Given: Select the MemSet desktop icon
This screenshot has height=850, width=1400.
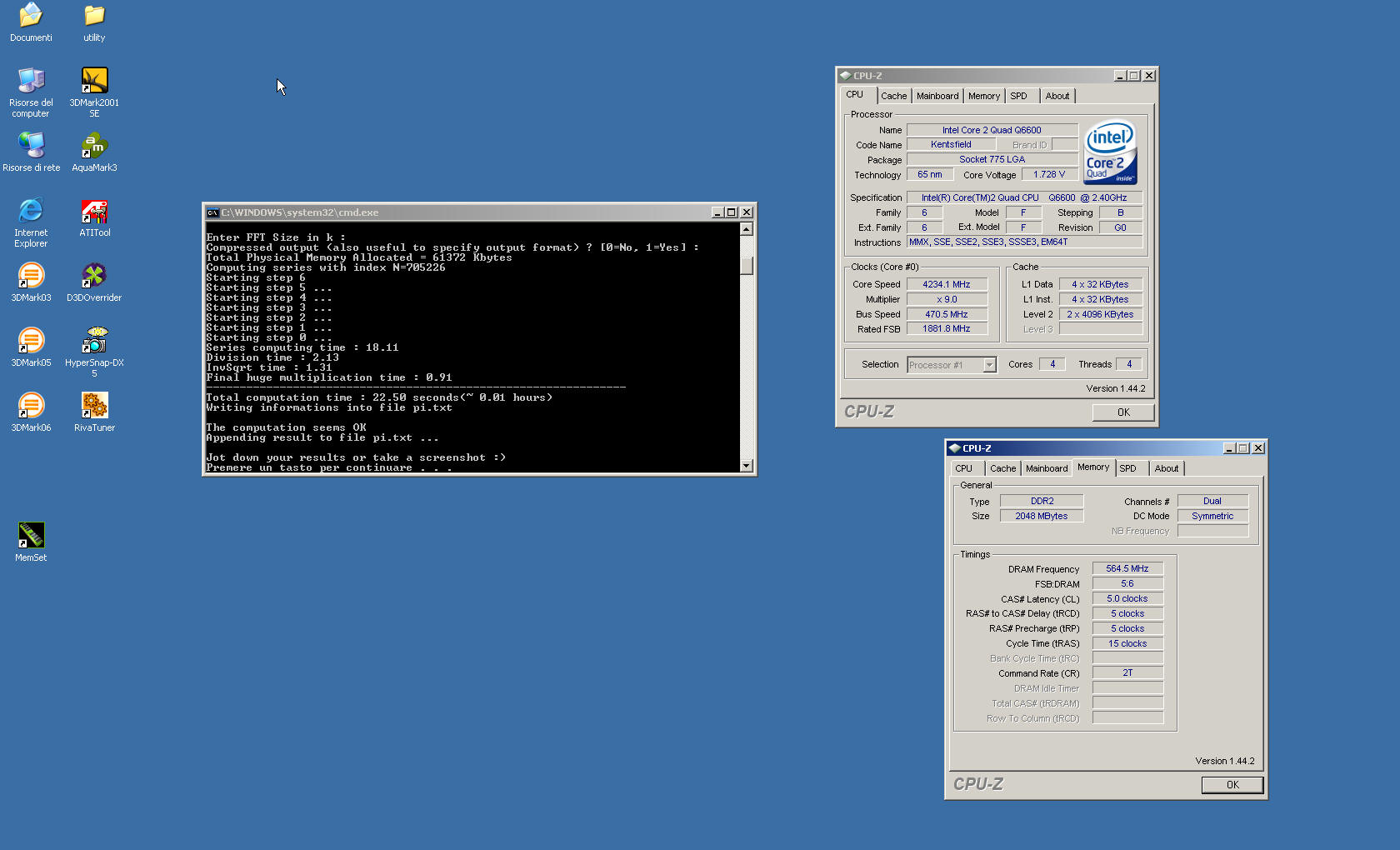Looking at the screenshot, I should (31, 542).
